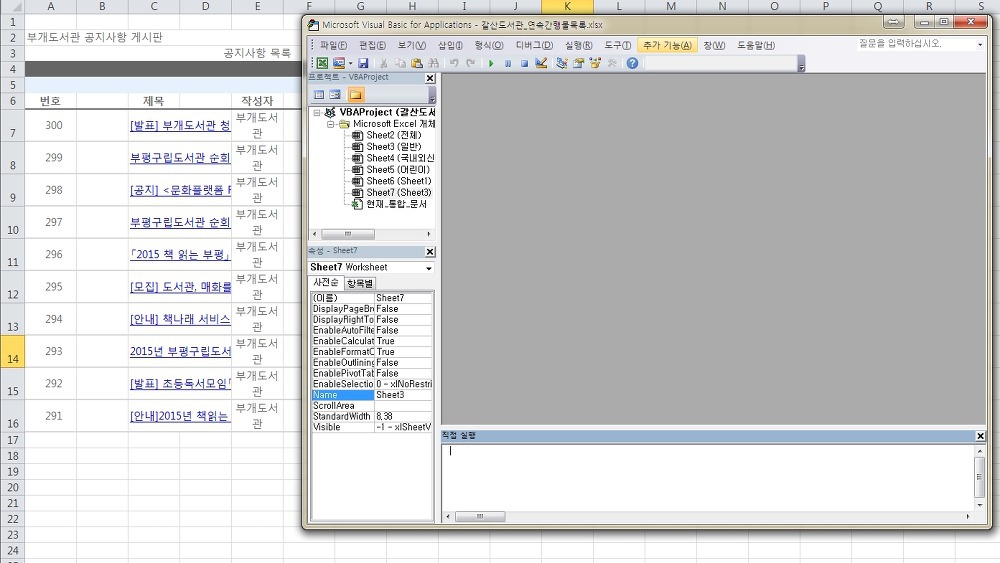The height and width of the screenshot is (563, 1000).
Task: Open the 삽입(I) menu
Action: coord(450,45)
